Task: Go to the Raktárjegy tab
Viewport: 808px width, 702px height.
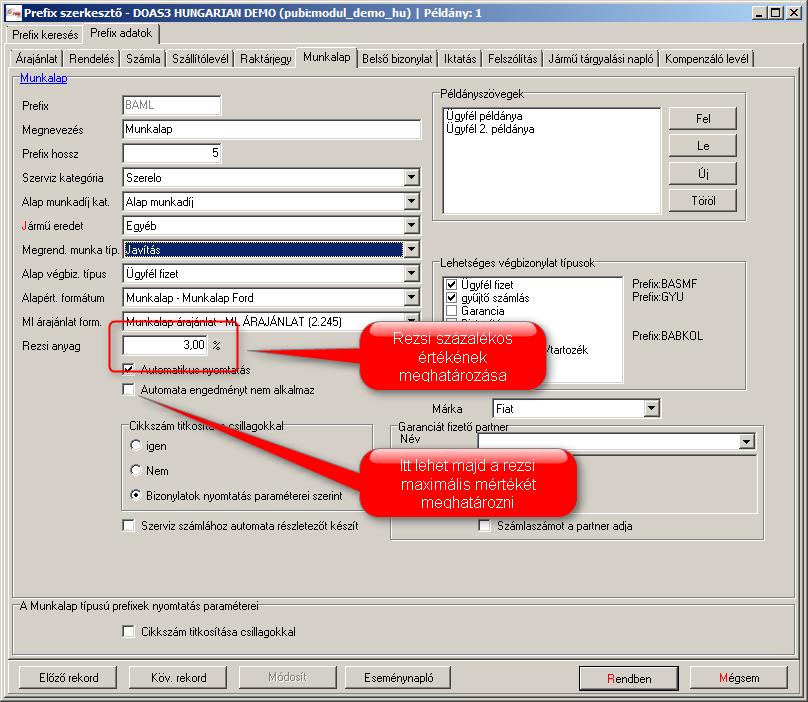Action: [266, 59]
